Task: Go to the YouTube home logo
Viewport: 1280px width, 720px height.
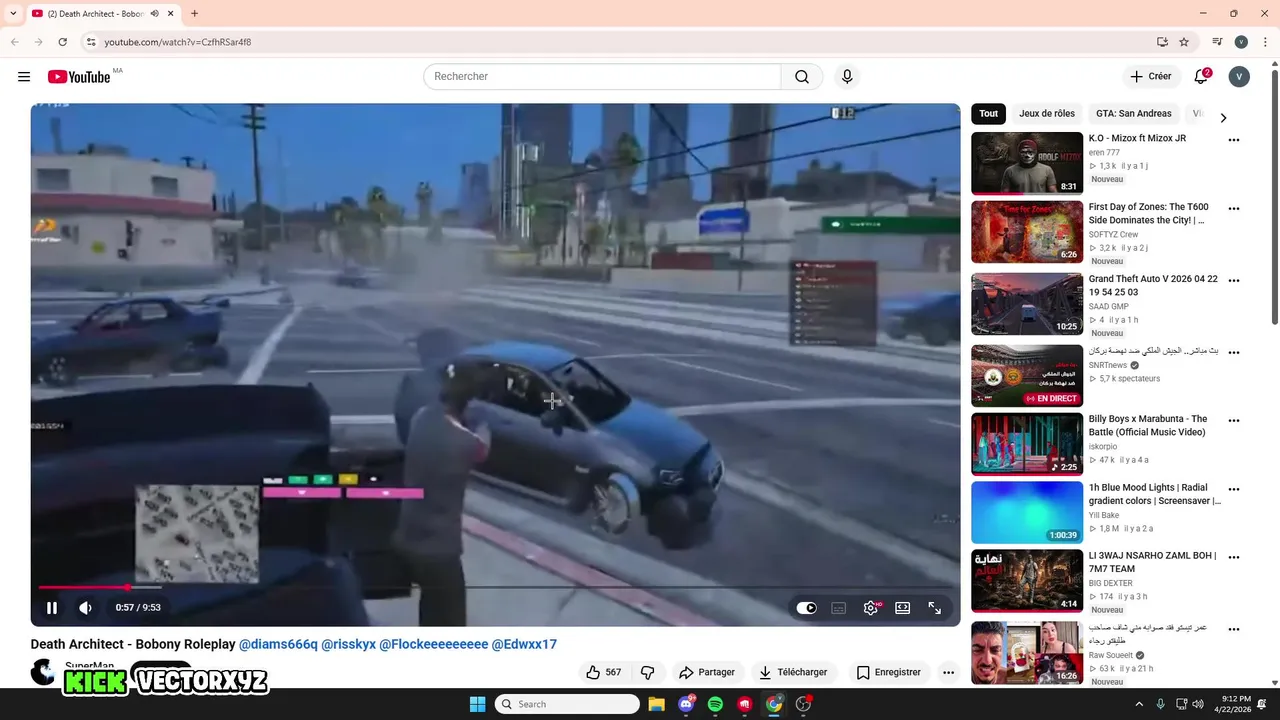Action: [x=79, y=77]
